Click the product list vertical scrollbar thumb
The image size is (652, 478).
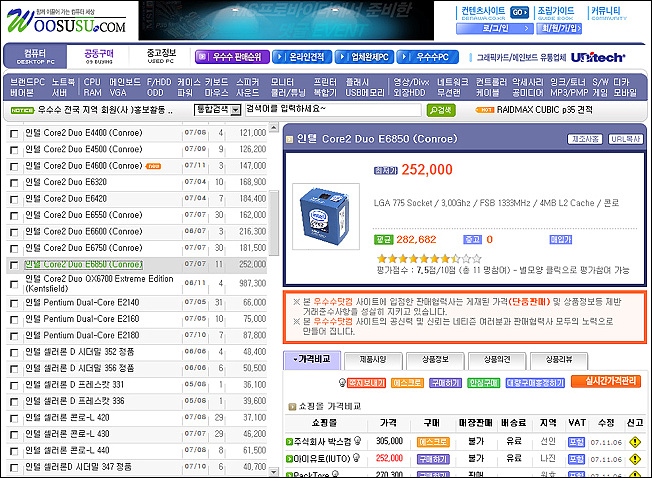pyautogui.click(x=274, y=222)
